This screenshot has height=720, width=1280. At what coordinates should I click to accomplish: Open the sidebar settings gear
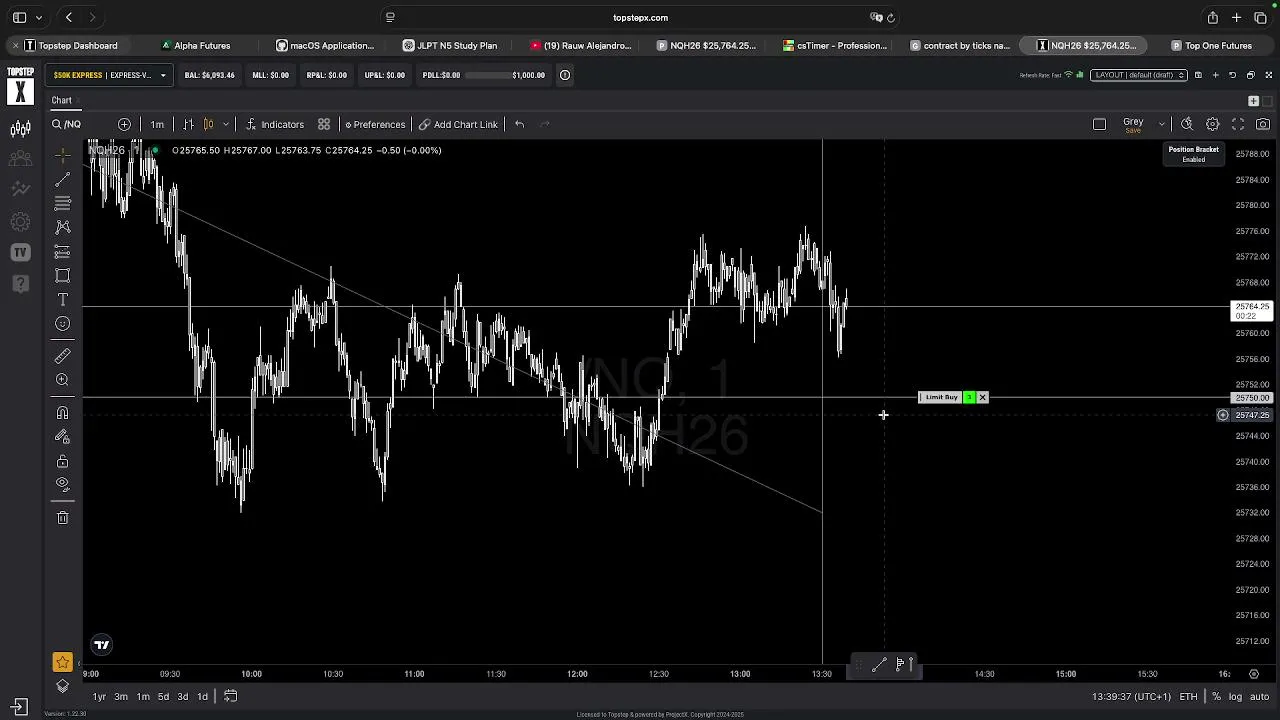coord(20,222)
